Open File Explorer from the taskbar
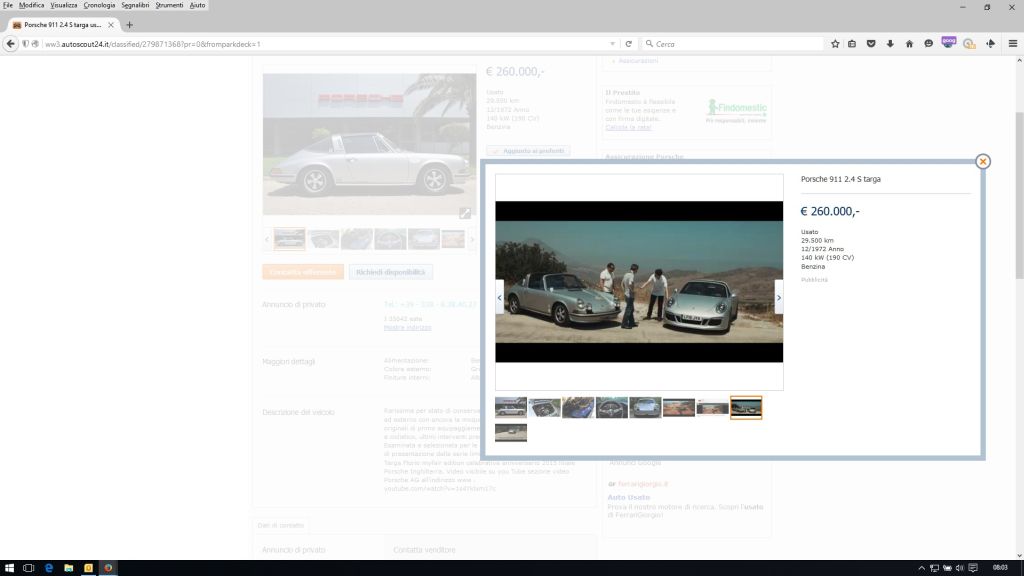 click(x=69, y=568)
